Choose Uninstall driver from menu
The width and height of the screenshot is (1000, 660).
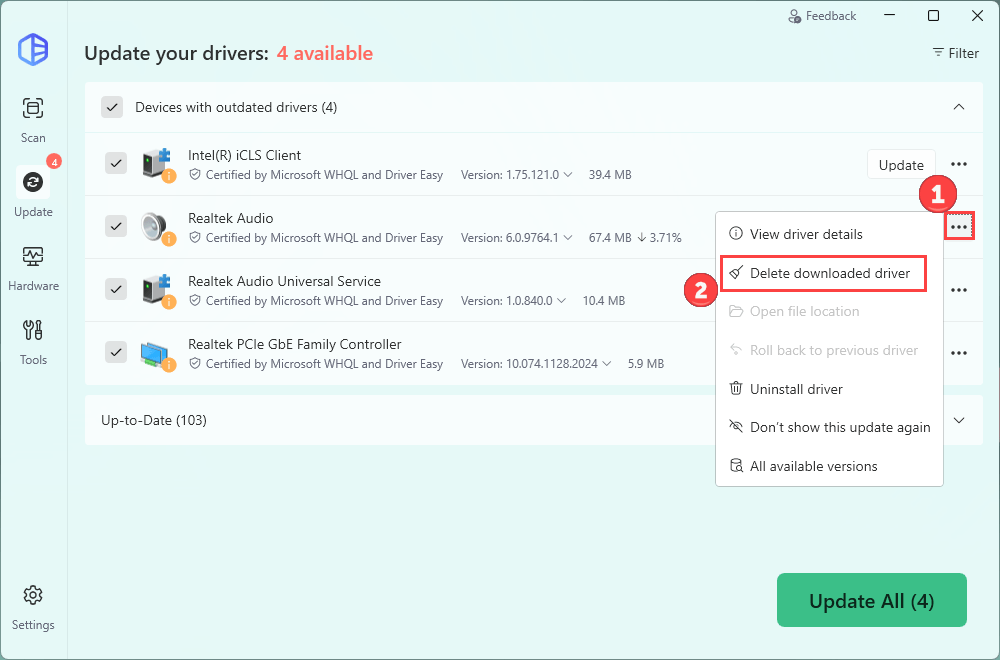[796, 389]
